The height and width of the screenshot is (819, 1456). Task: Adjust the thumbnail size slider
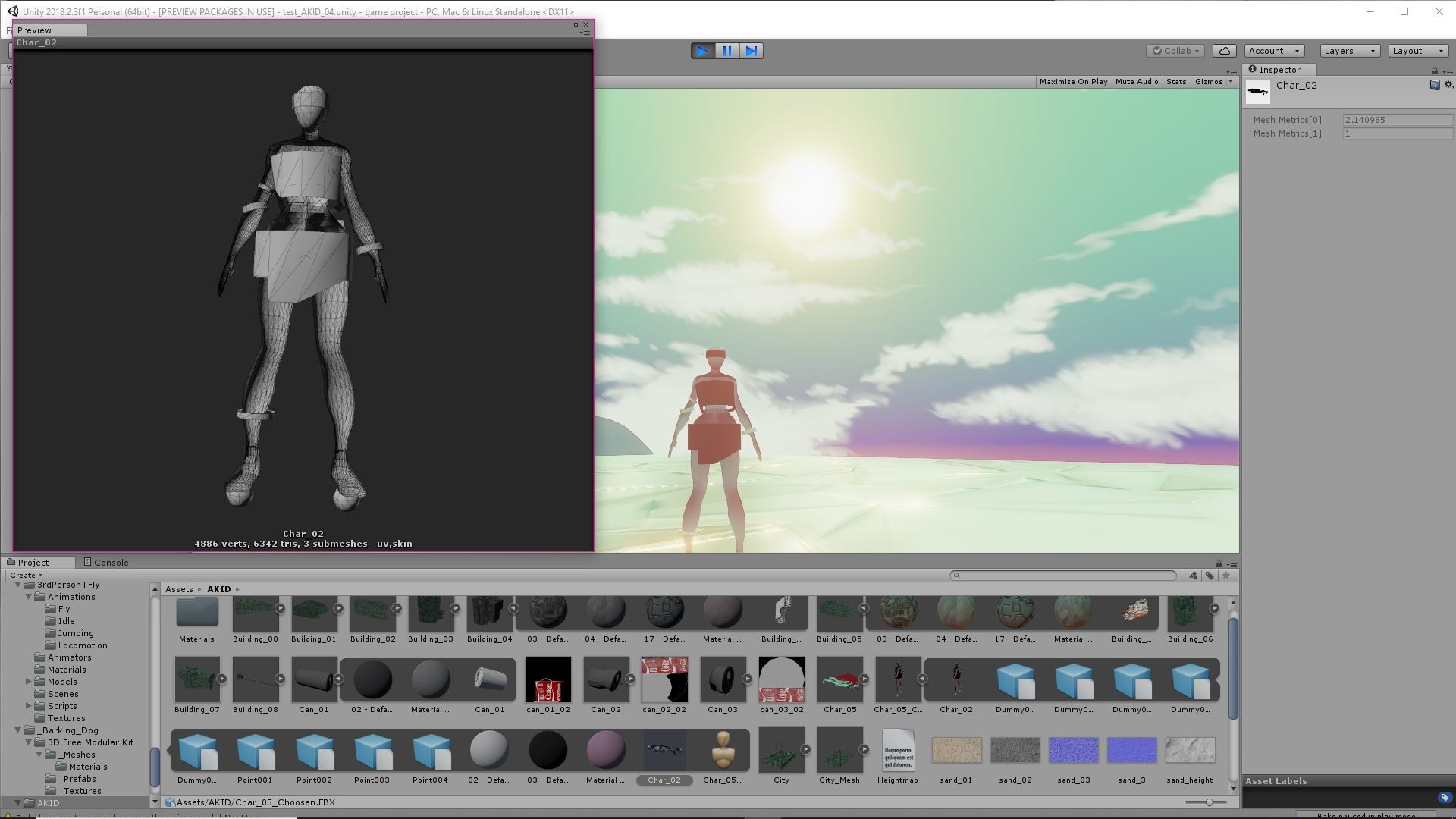[x=1209, y=802]
